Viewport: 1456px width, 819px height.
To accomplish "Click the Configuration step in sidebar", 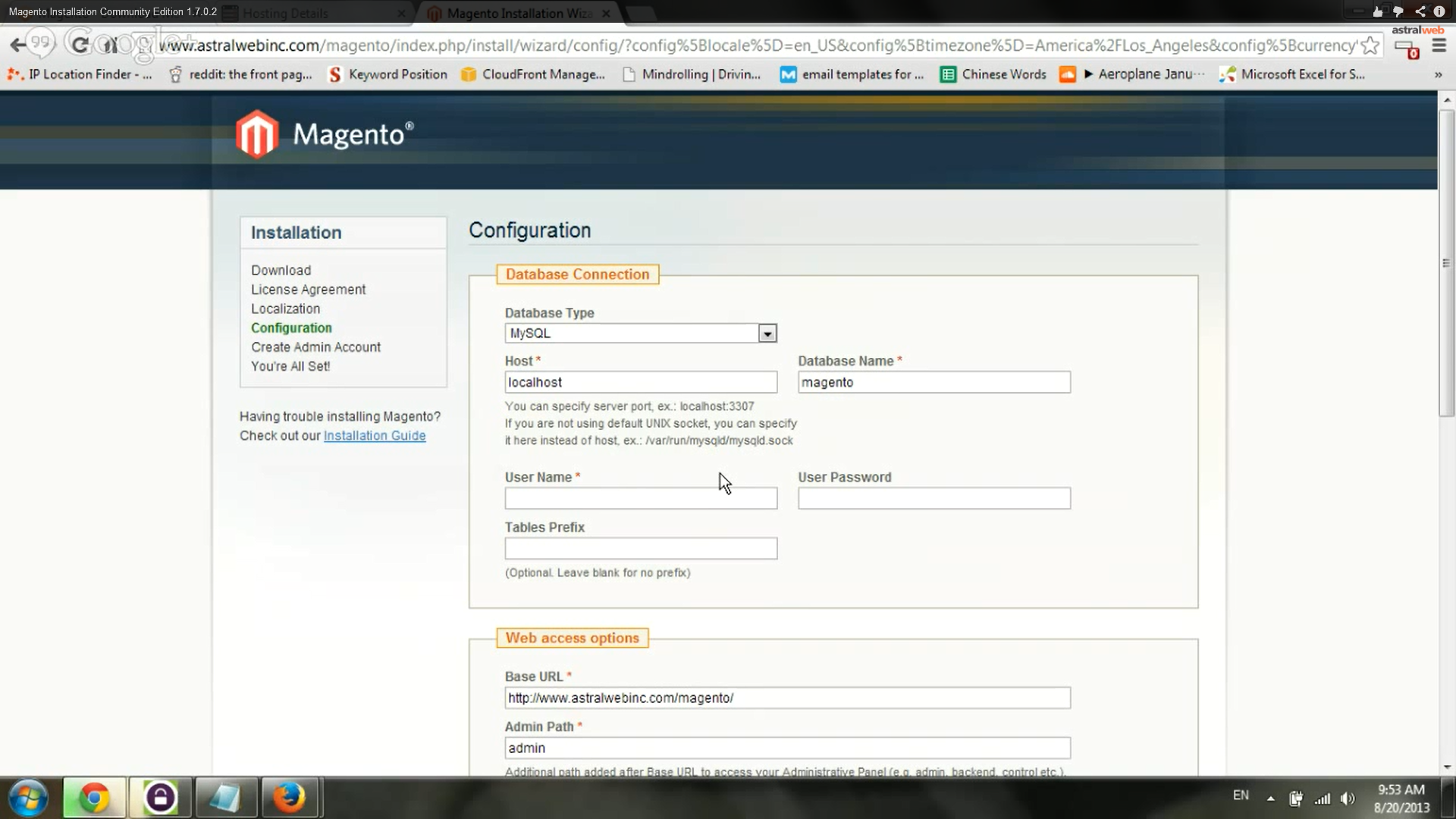I will tap(291, 328).
